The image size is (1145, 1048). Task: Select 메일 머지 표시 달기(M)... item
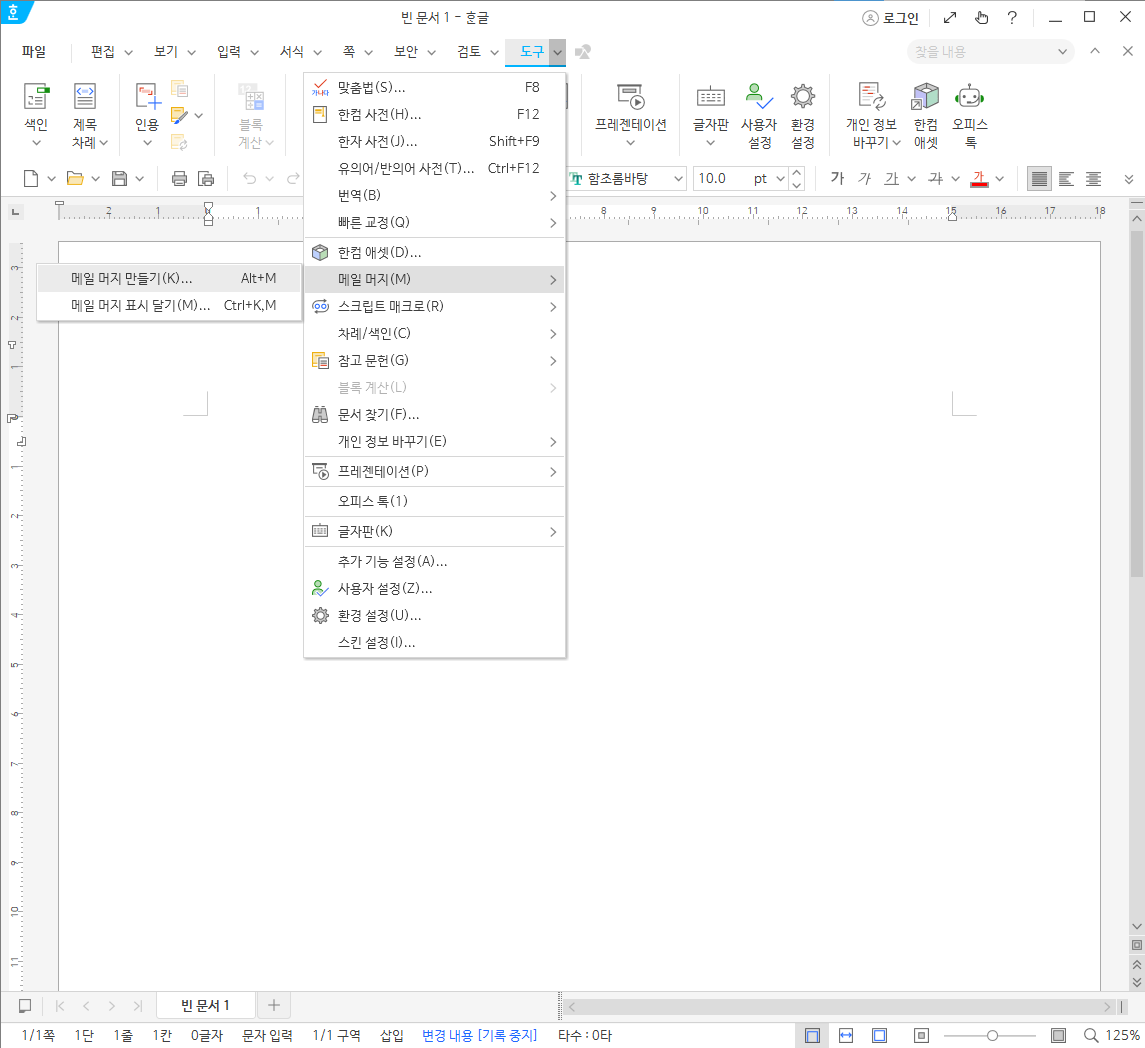(169, 305)
